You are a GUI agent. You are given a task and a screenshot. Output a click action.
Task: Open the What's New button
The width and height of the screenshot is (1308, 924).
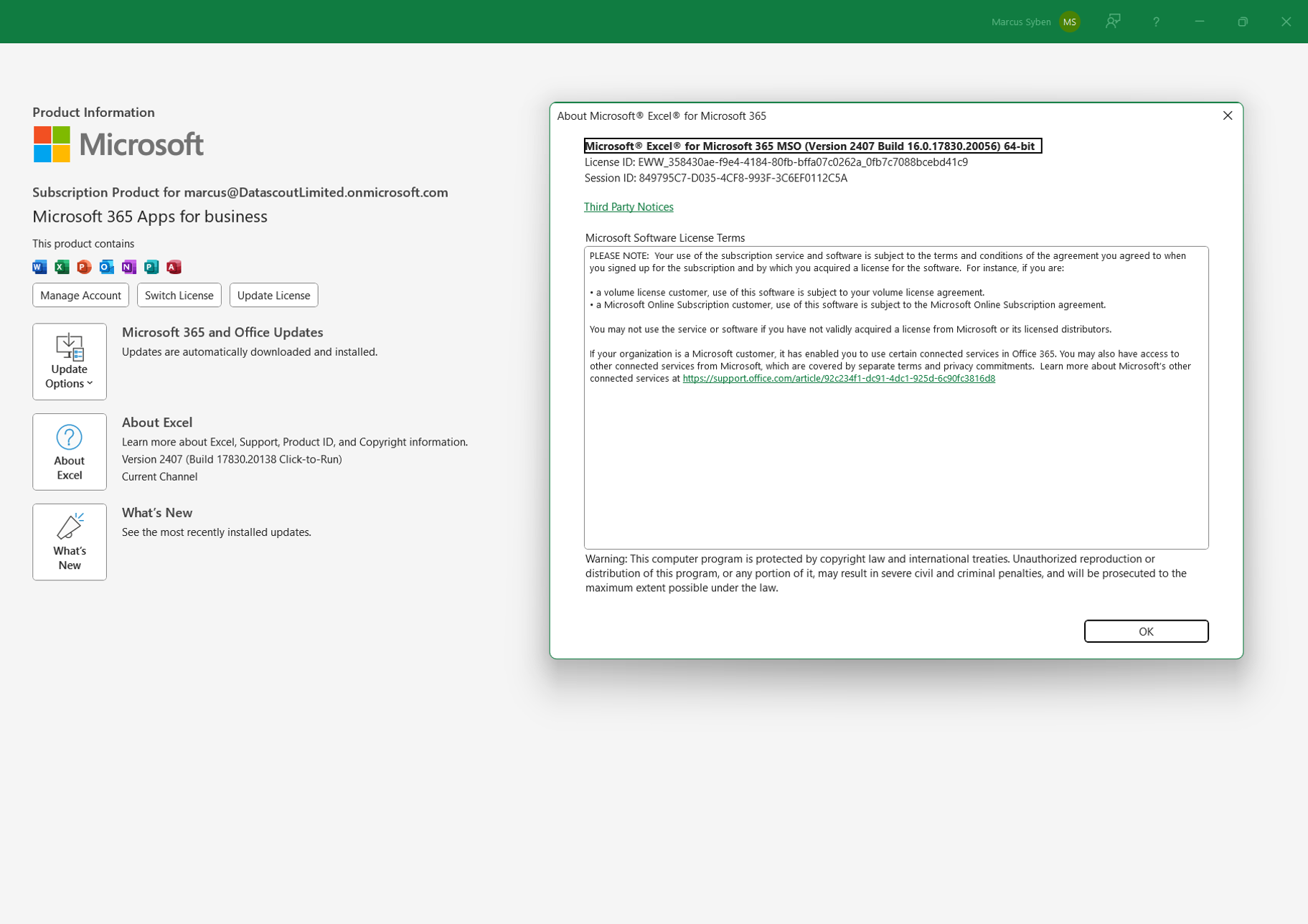coord(70,542)
